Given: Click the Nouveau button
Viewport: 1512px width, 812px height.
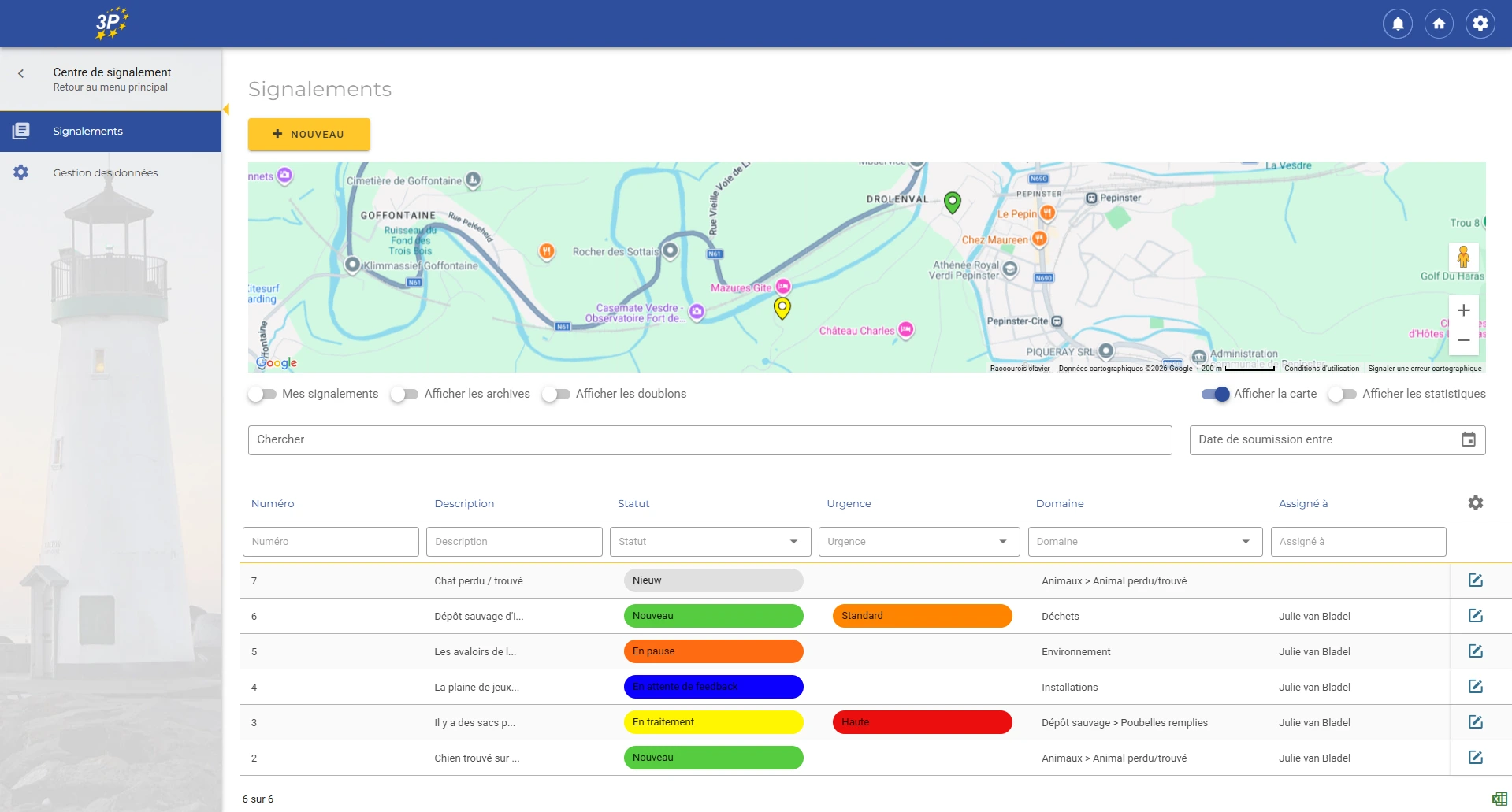Looking at the screenshot, I should click(309, 135).
